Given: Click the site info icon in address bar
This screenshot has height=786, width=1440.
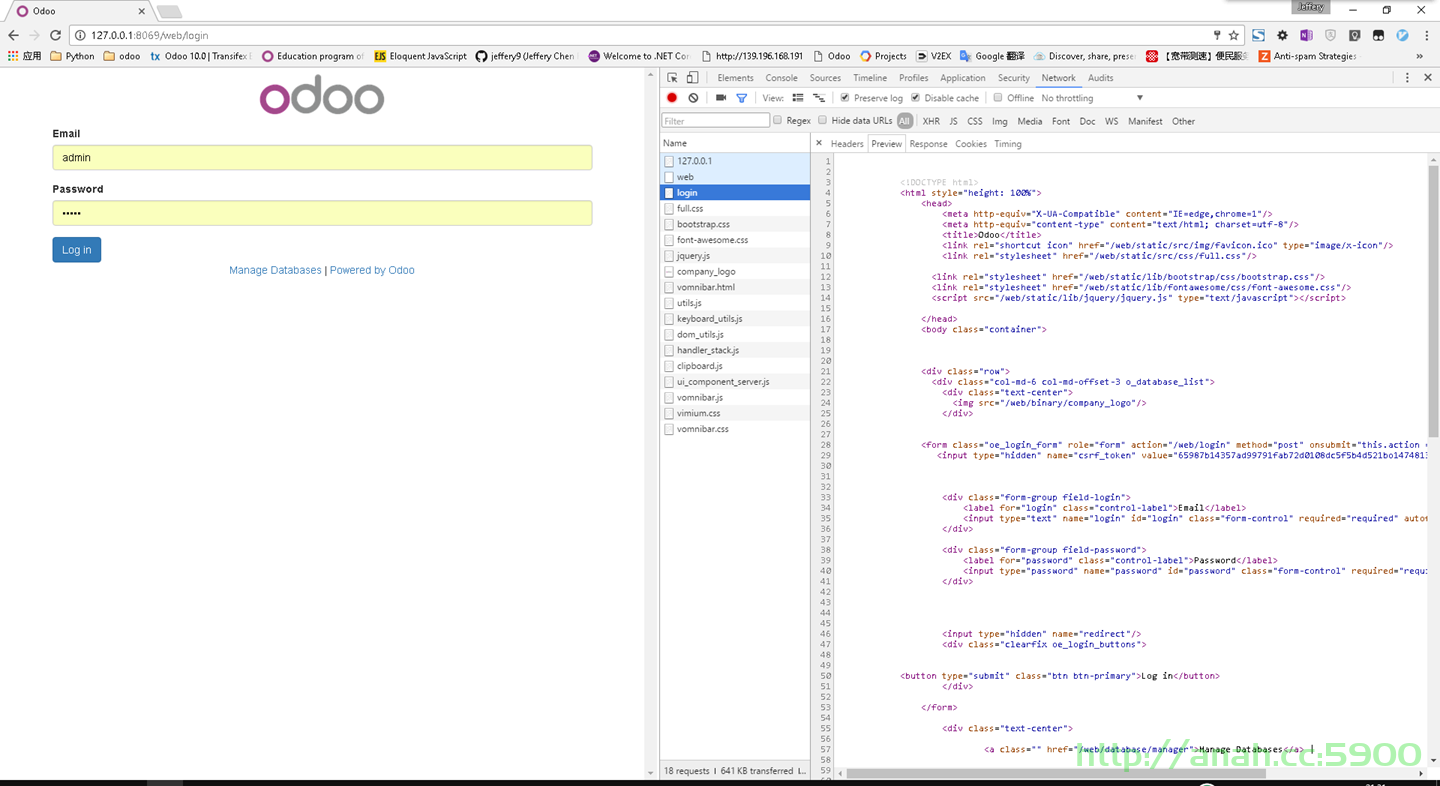Looking at the screenshot, I should (x=81, y=35).
